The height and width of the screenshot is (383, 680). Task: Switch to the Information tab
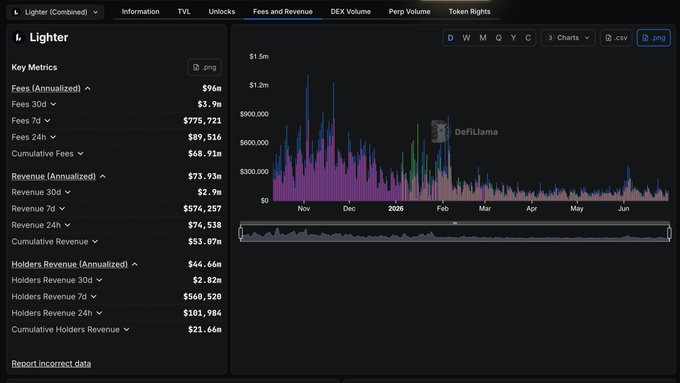point(141,12)
